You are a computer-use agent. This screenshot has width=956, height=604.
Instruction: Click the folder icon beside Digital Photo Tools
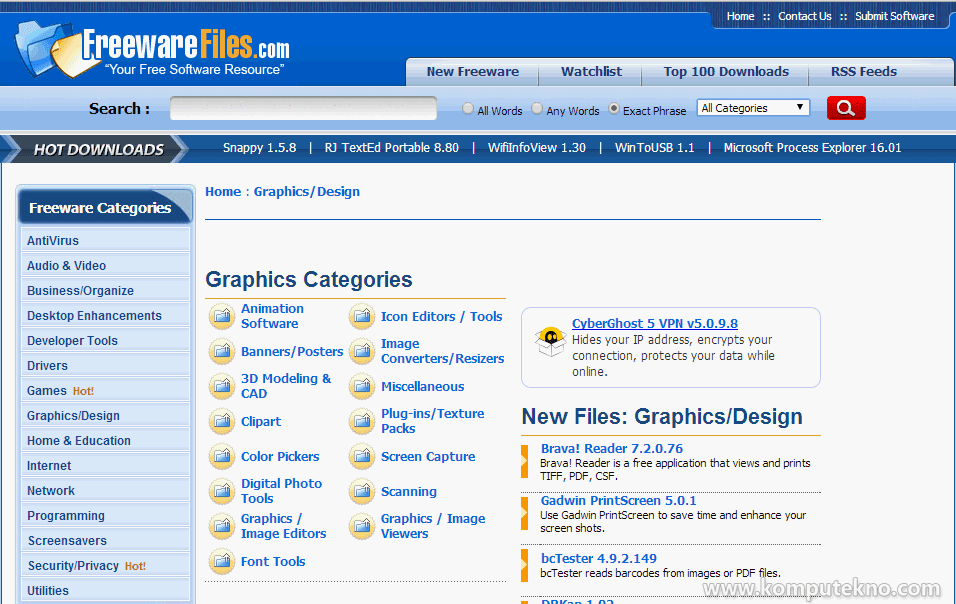(x=222, y=491)
